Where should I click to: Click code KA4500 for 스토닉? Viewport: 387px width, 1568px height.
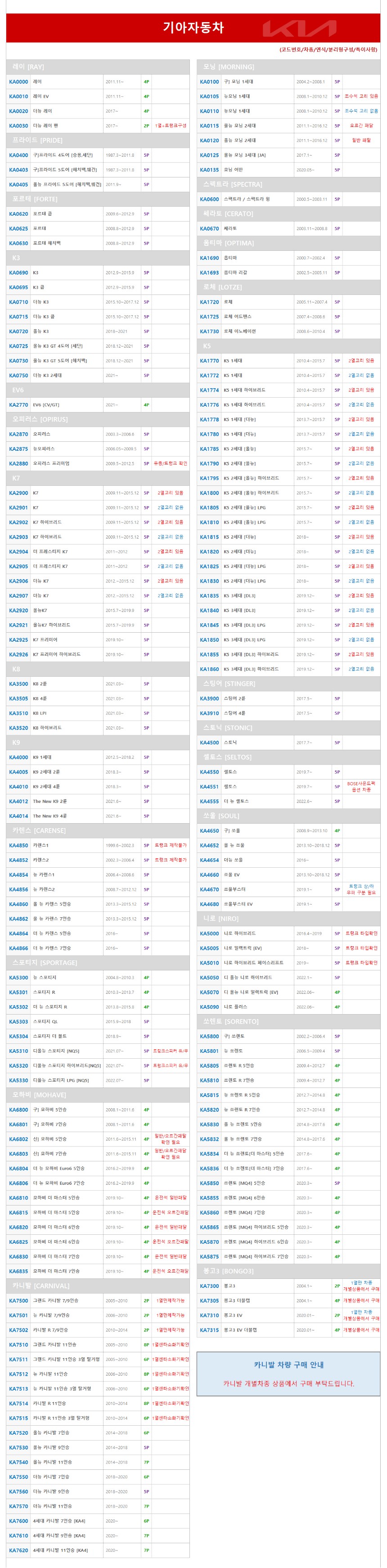pos(209,743)
